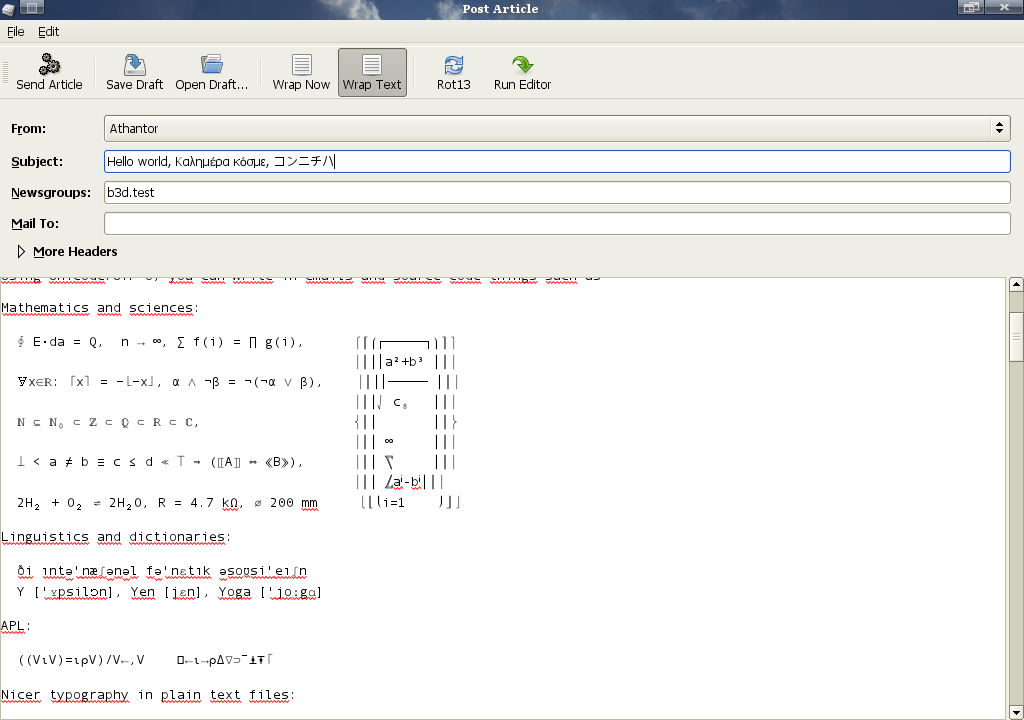1024x720 pixels.
Task: Launch Run Editor green arrow icon
Action: (x=522, y=64)
